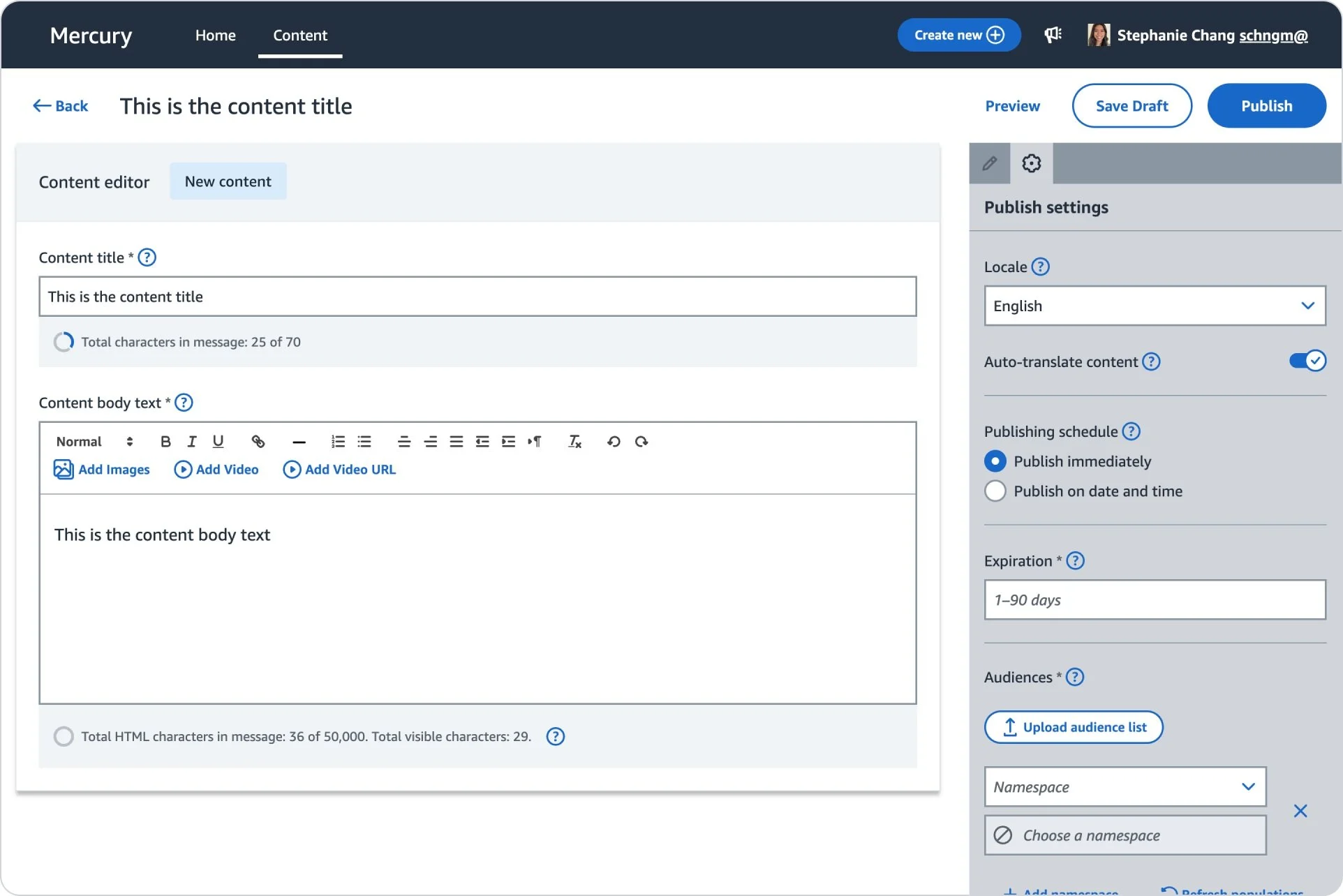This screenshot has height=896, width=1343.
Task: Open the pencil edit panel tab
Action: (x=989, y=163)
